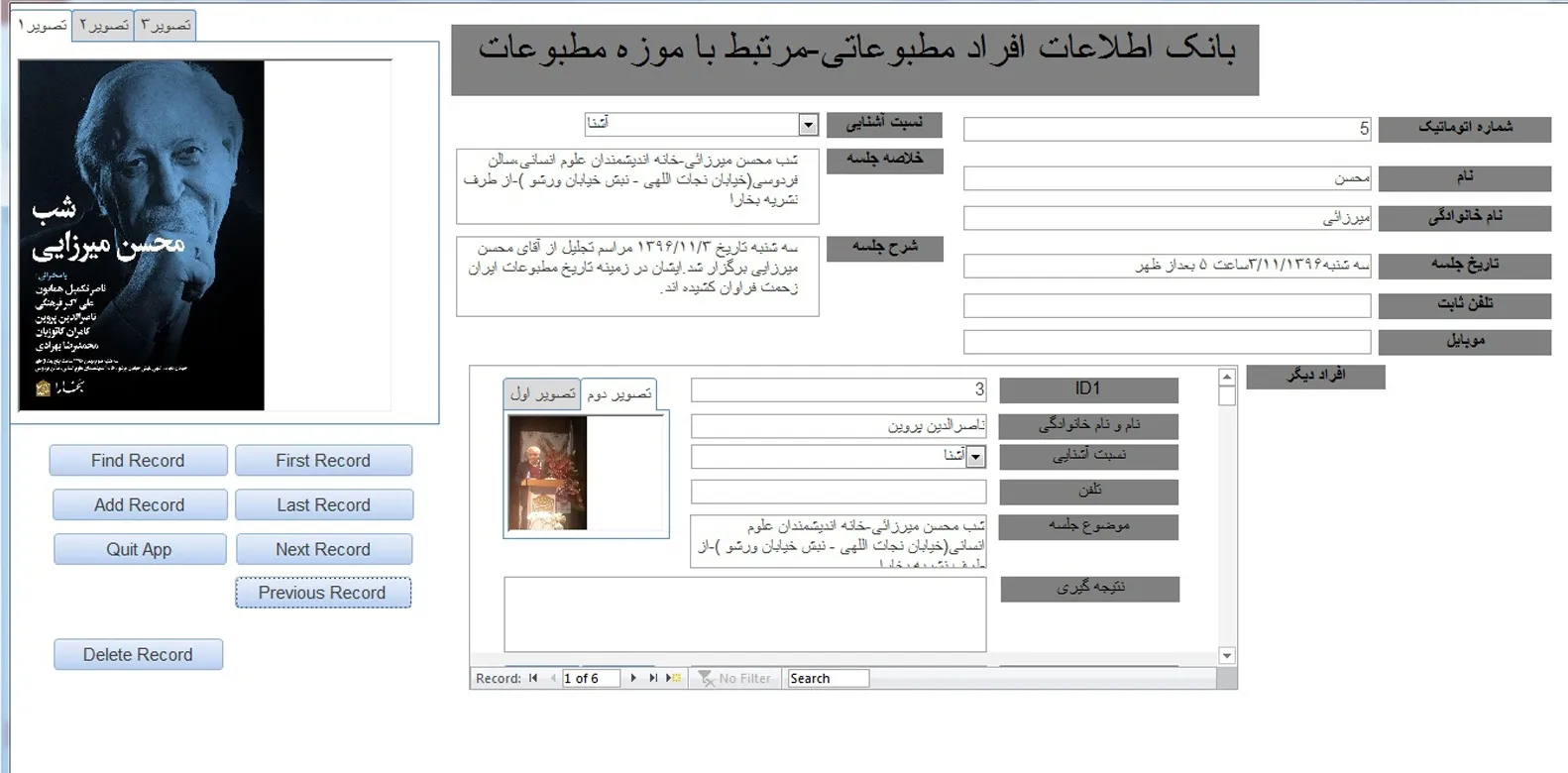Click the Add Record button

(140, 504)
